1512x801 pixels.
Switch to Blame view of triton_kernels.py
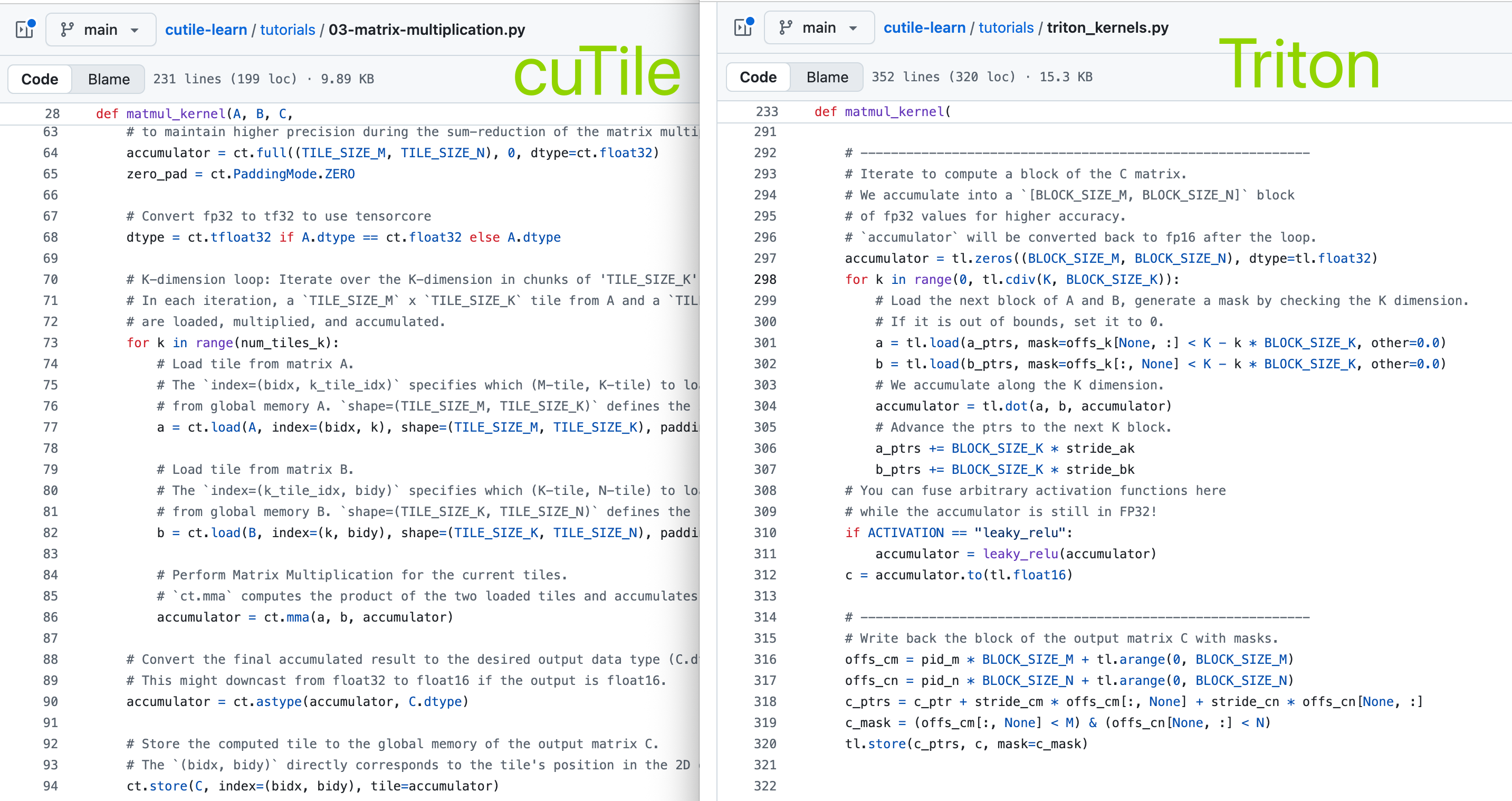[x=827, y=77]
